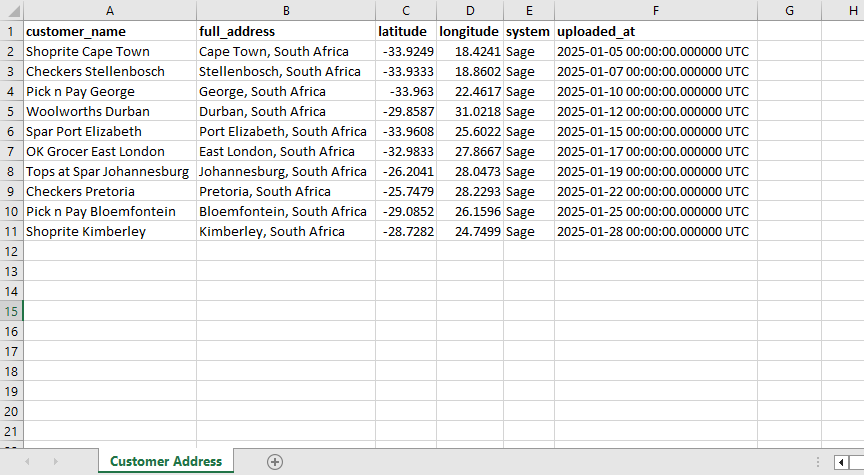The width and height of the screenshot is (864, 475).
Task: Click address Port Elizabeth, South Africa
Action: [x=286, y=131]
